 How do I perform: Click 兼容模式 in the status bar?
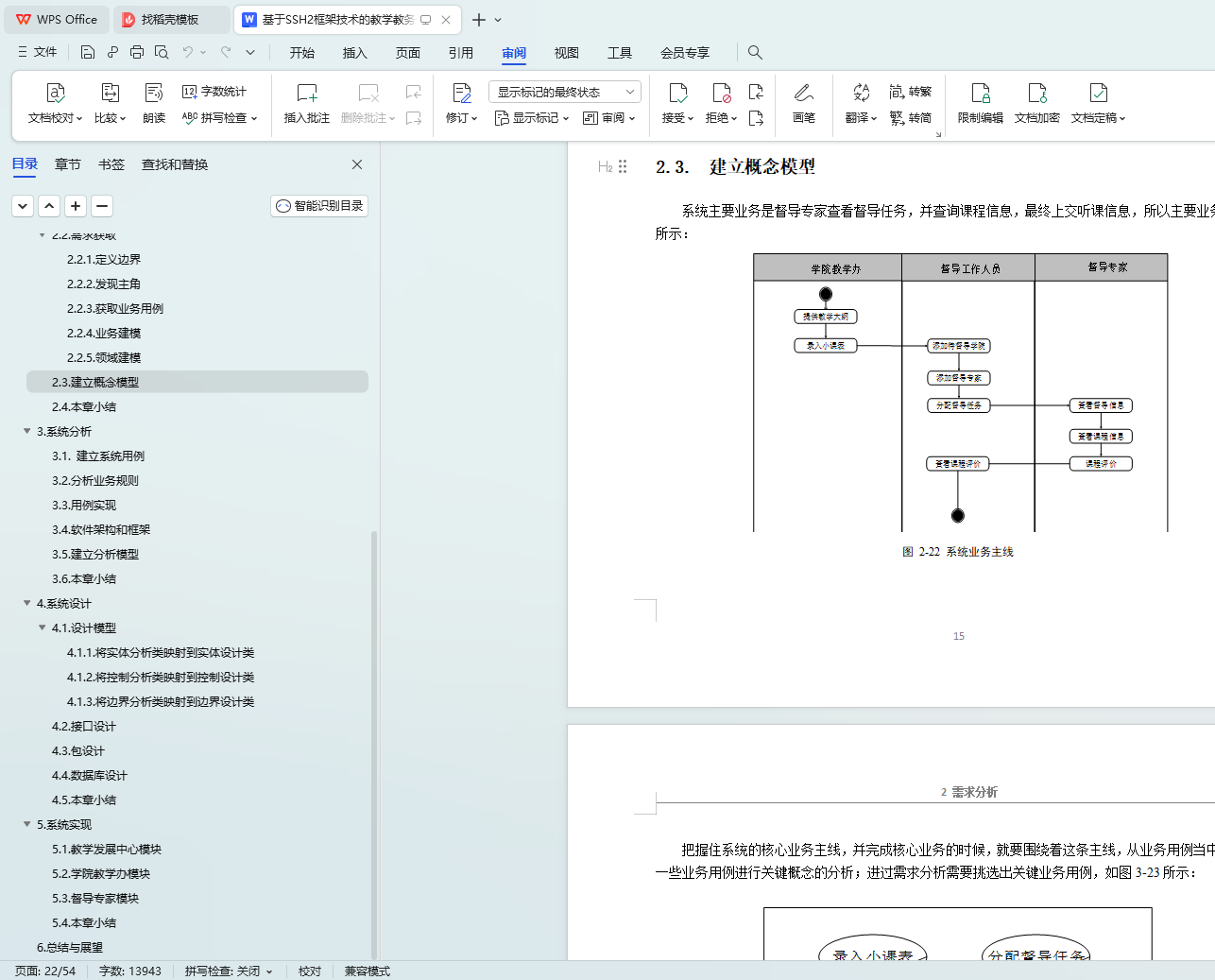pyautogui.click(x=368, y=971)
